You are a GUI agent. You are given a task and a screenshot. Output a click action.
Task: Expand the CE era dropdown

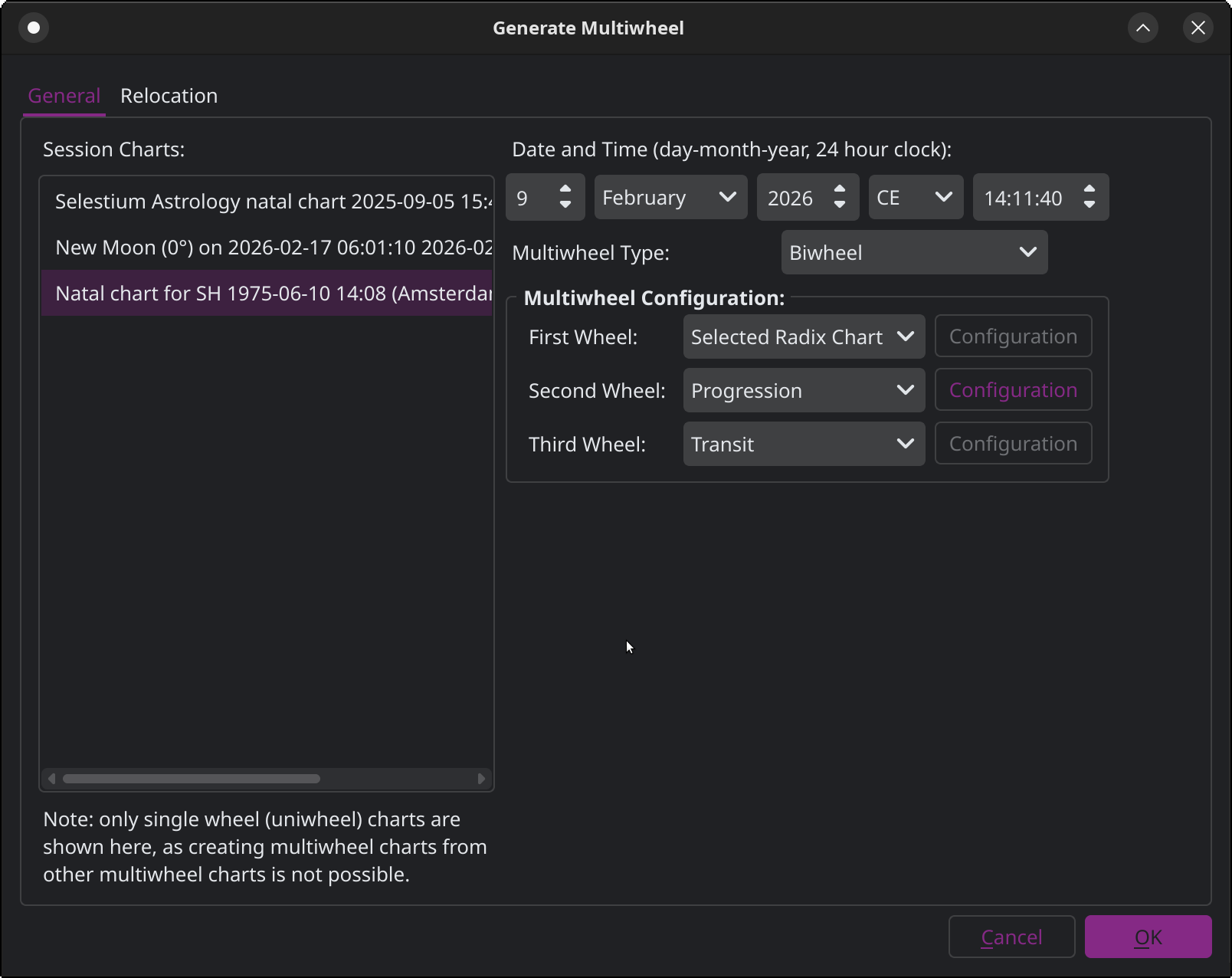(x=915, y=198)
